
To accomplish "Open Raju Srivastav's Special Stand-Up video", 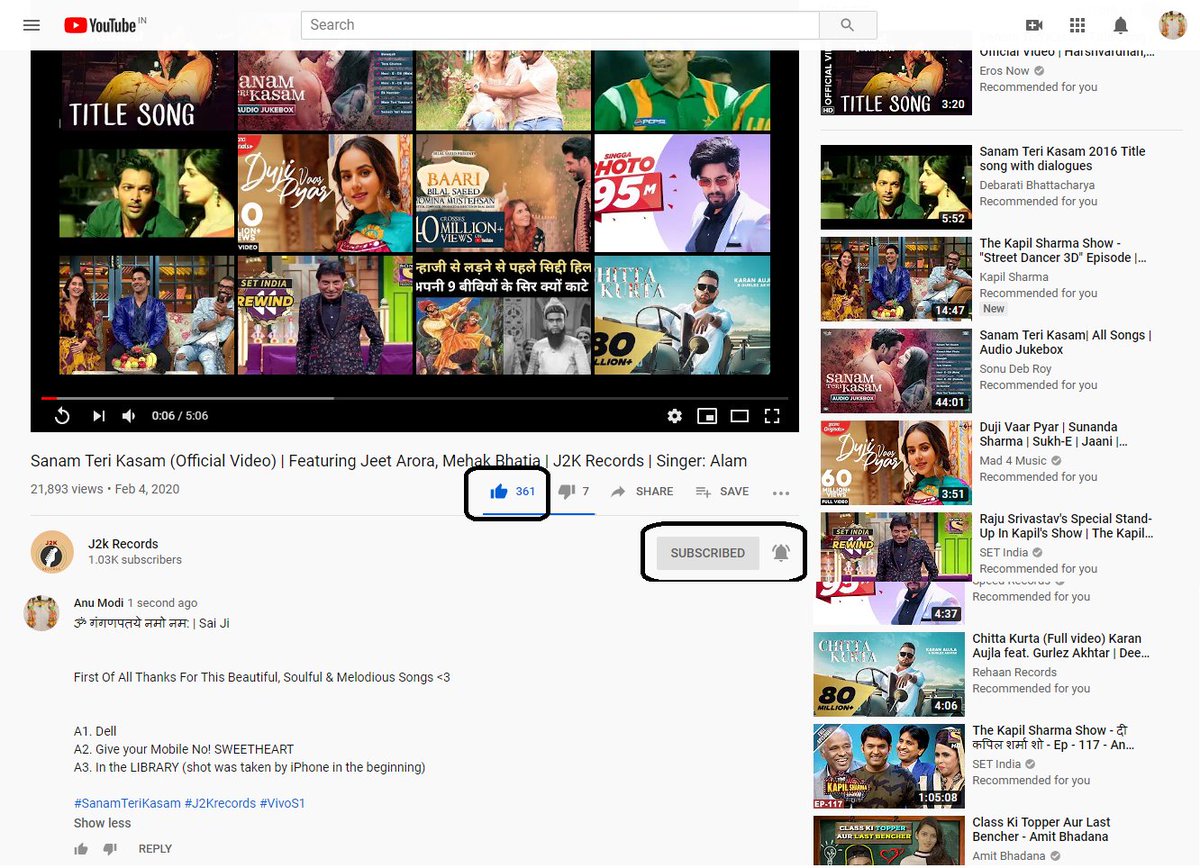I will pos(1066,526).
